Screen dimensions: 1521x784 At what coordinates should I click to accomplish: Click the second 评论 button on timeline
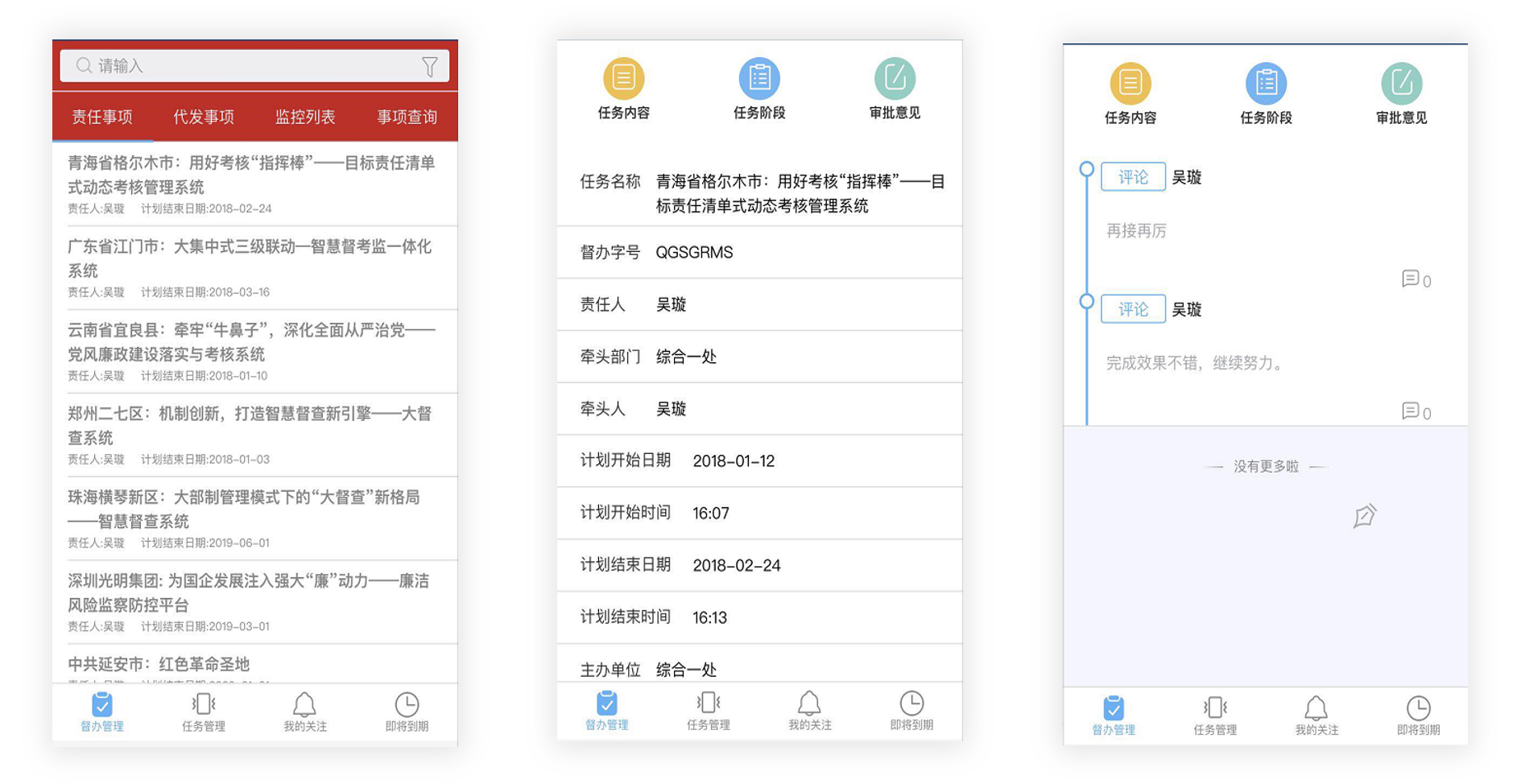tap(1133, 309)
